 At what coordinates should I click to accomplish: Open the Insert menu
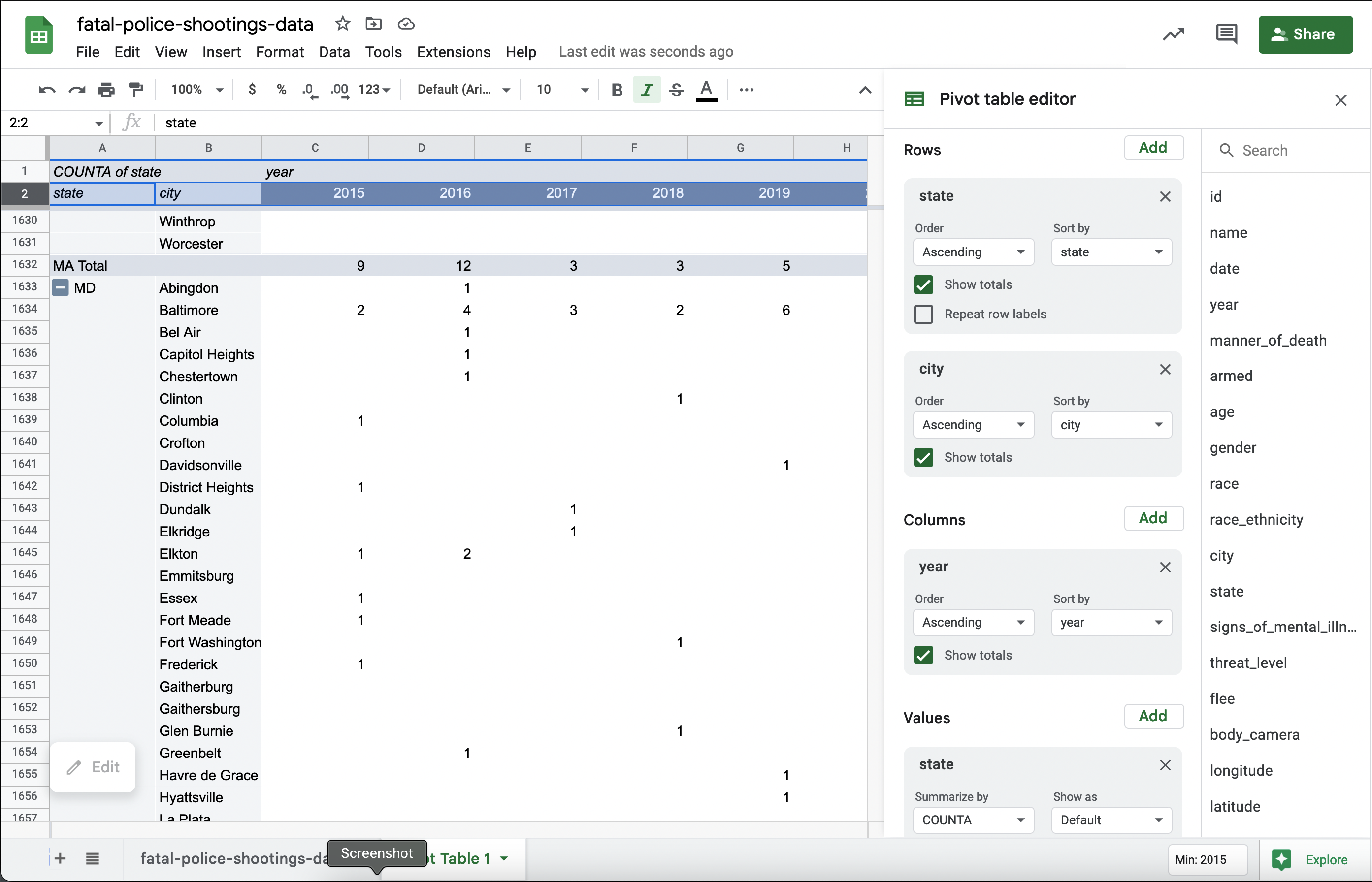point(221,52)
